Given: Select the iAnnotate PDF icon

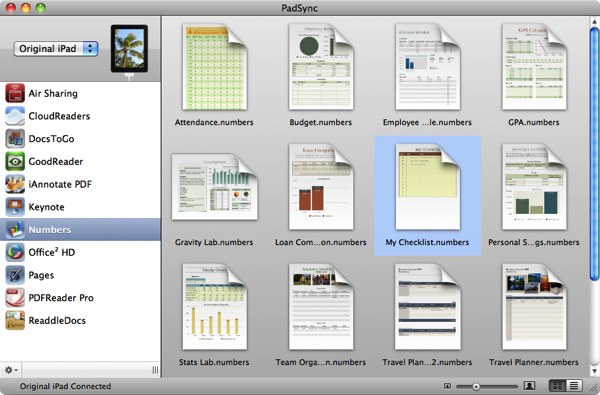Looking at the screenshot, I should 15,184.
